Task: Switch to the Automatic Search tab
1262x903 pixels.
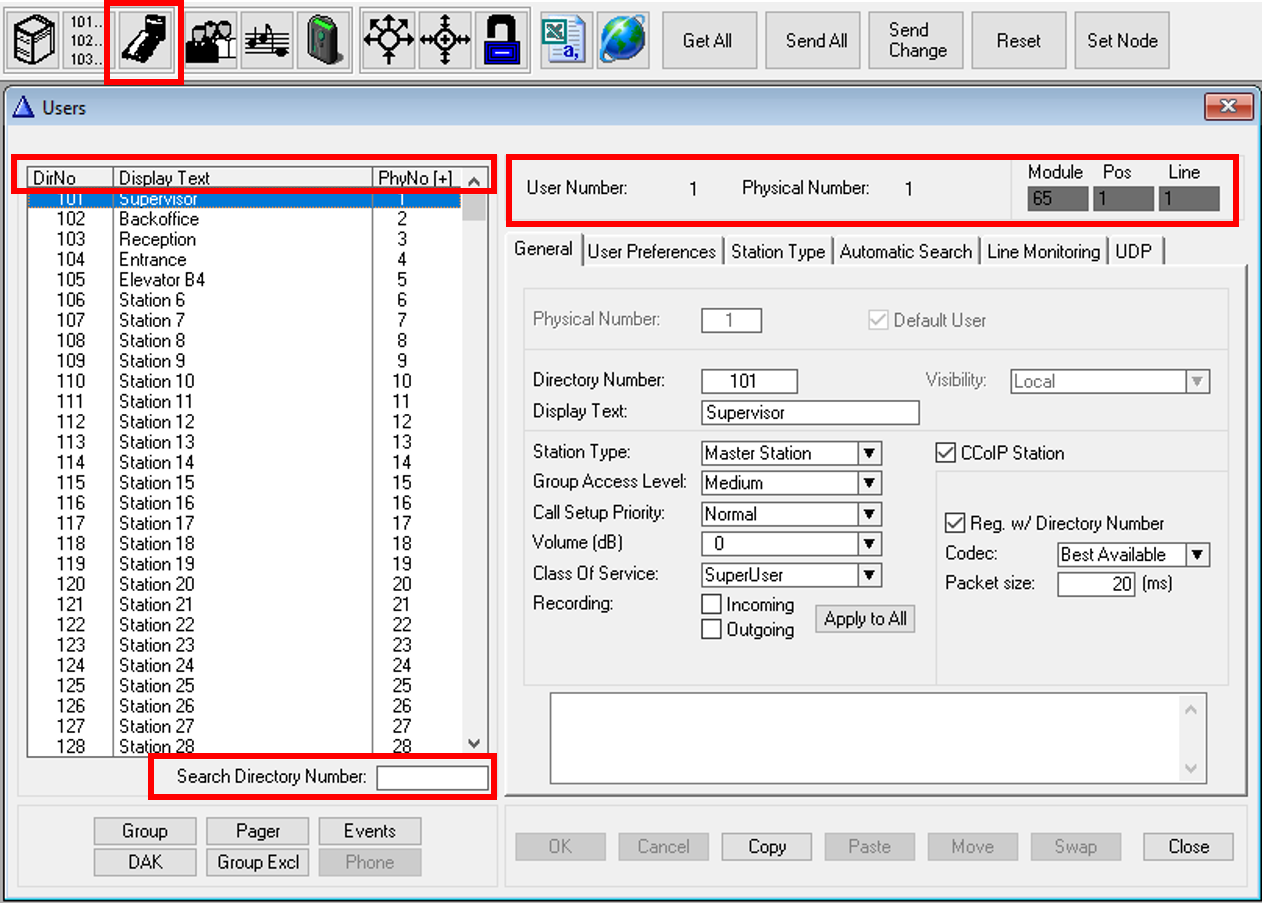Action: click(906, 252)
